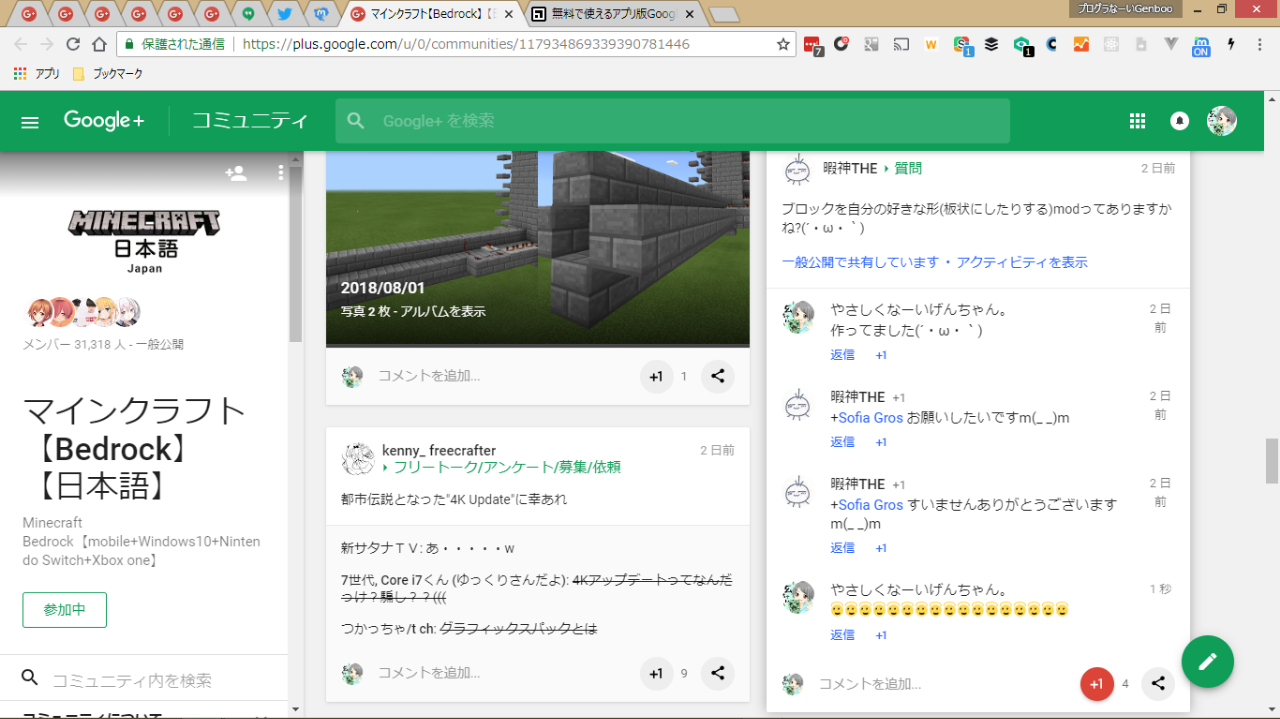Image resolution: width=1280 pixels, height=719 pixels.
Task: Click the Google+ search field
Action: click(x=680, y=121)
